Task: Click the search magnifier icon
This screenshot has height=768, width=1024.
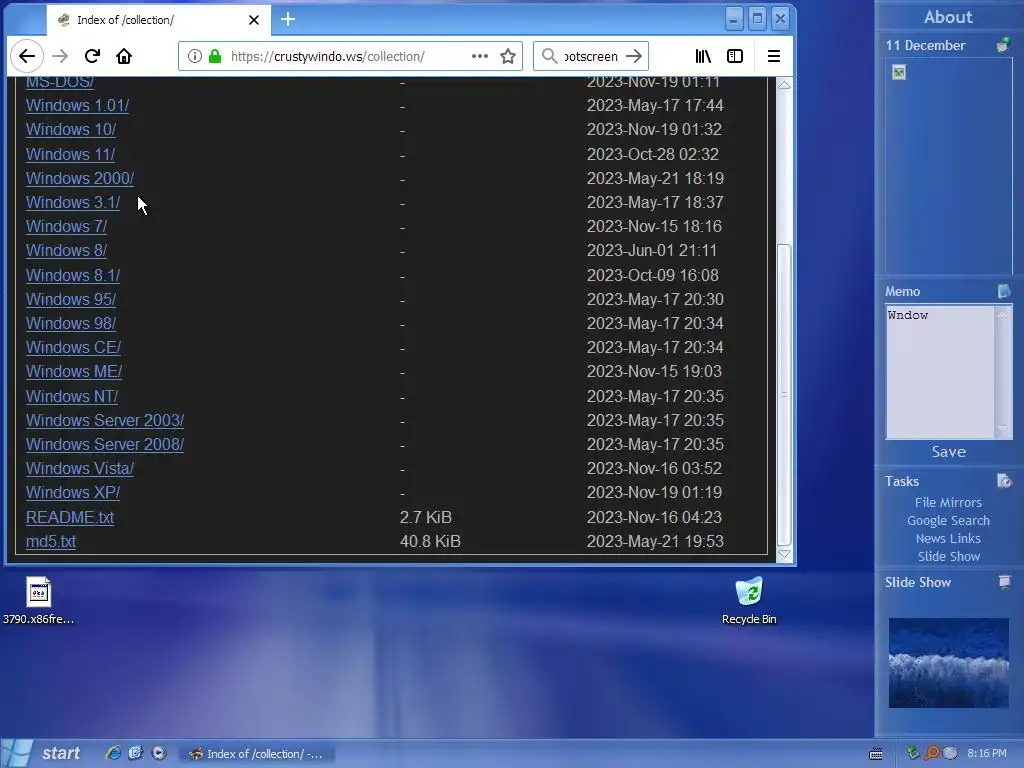Action: pyautogui.click(x=550, y=56)
